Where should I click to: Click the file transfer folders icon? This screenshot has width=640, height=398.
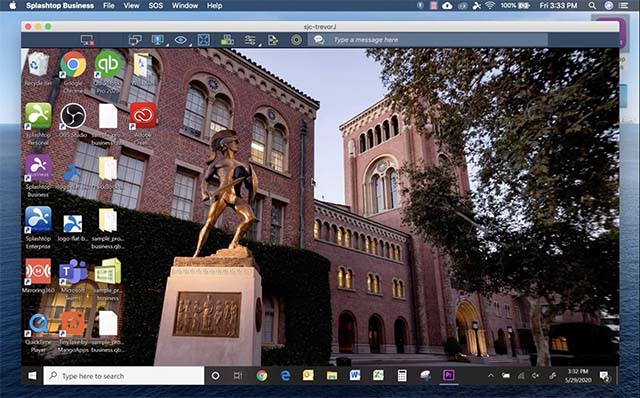point(227,40)
